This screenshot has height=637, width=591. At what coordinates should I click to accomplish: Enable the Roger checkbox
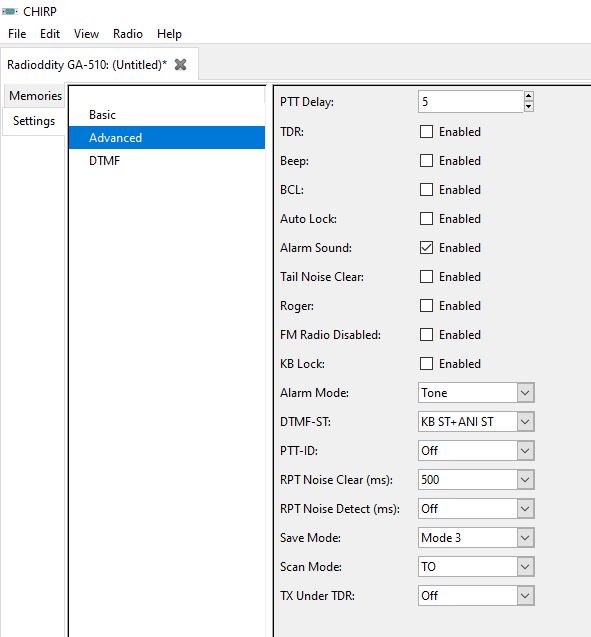tap(426, 306)
